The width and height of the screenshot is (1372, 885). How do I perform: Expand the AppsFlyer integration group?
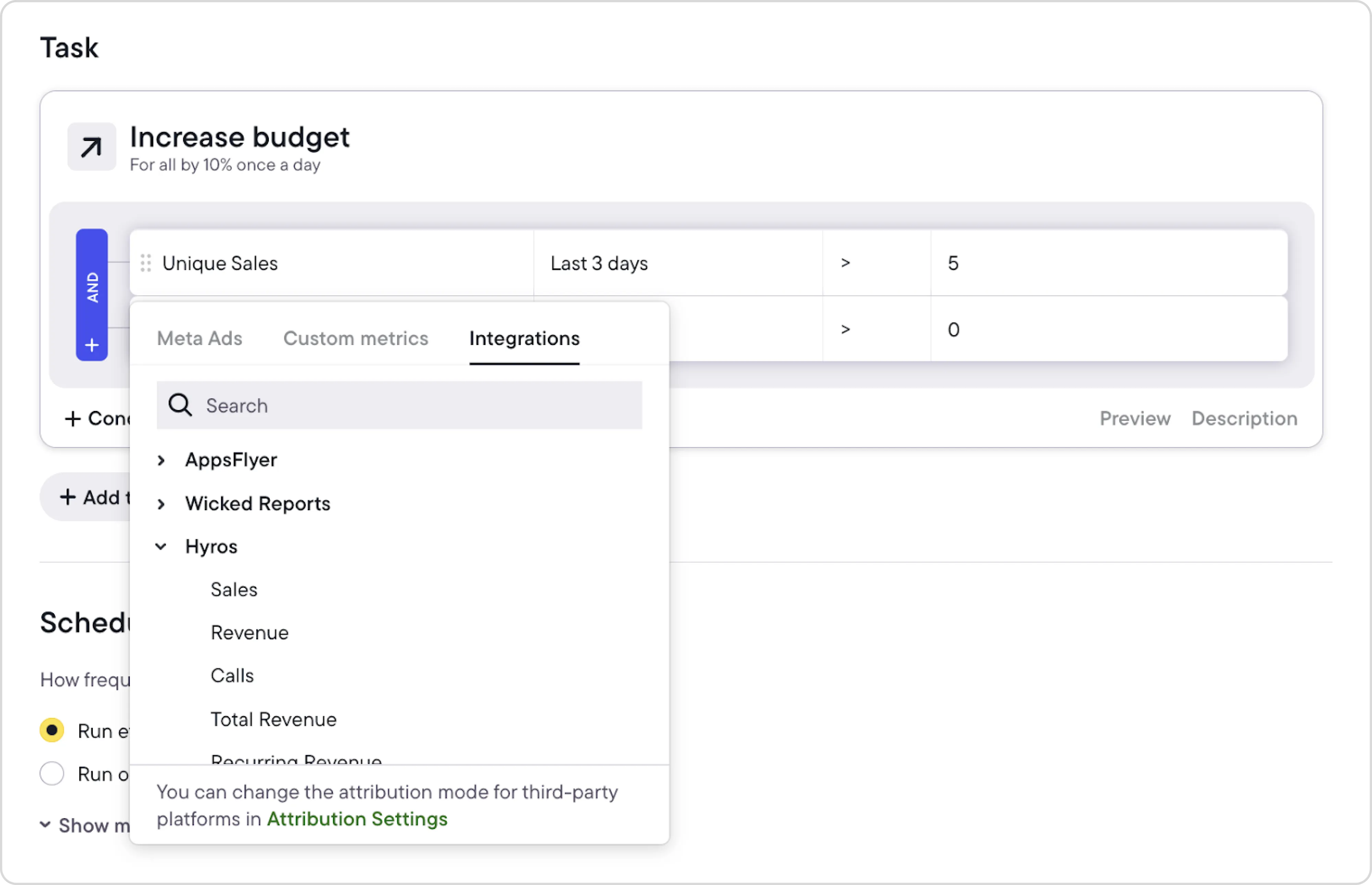pyautogui.click(x=162, y=460)
